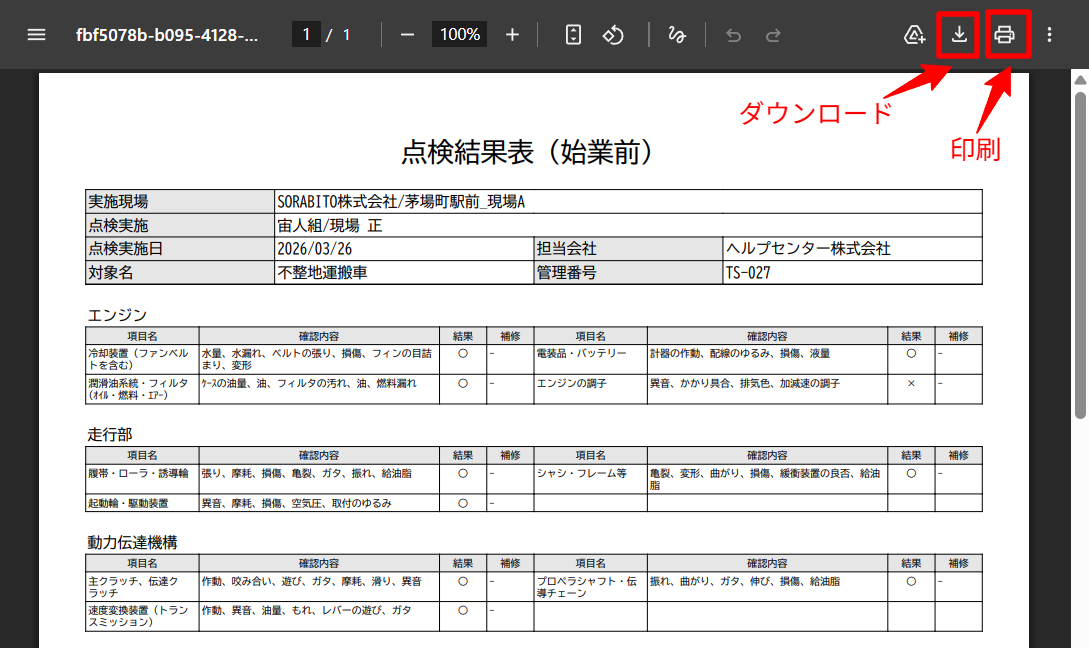Click the PDF file name in toolbar
Screen dimensions: 1089x648
click(x=167, y=35)
